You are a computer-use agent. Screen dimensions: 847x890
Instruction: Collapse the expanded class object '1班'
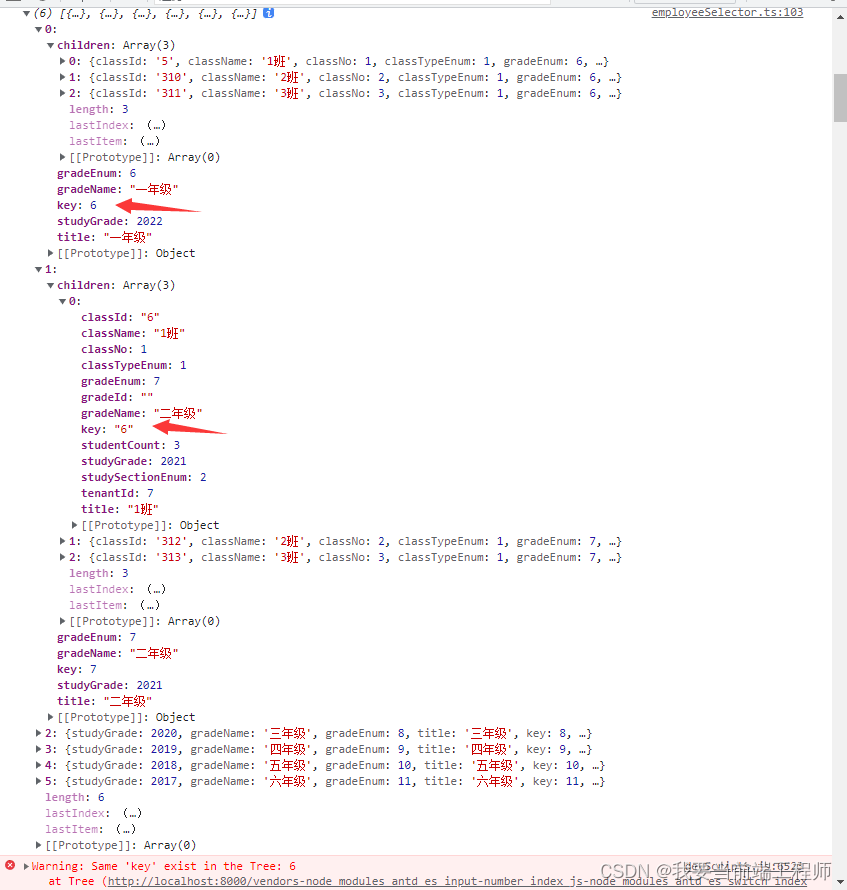point(63,300)
